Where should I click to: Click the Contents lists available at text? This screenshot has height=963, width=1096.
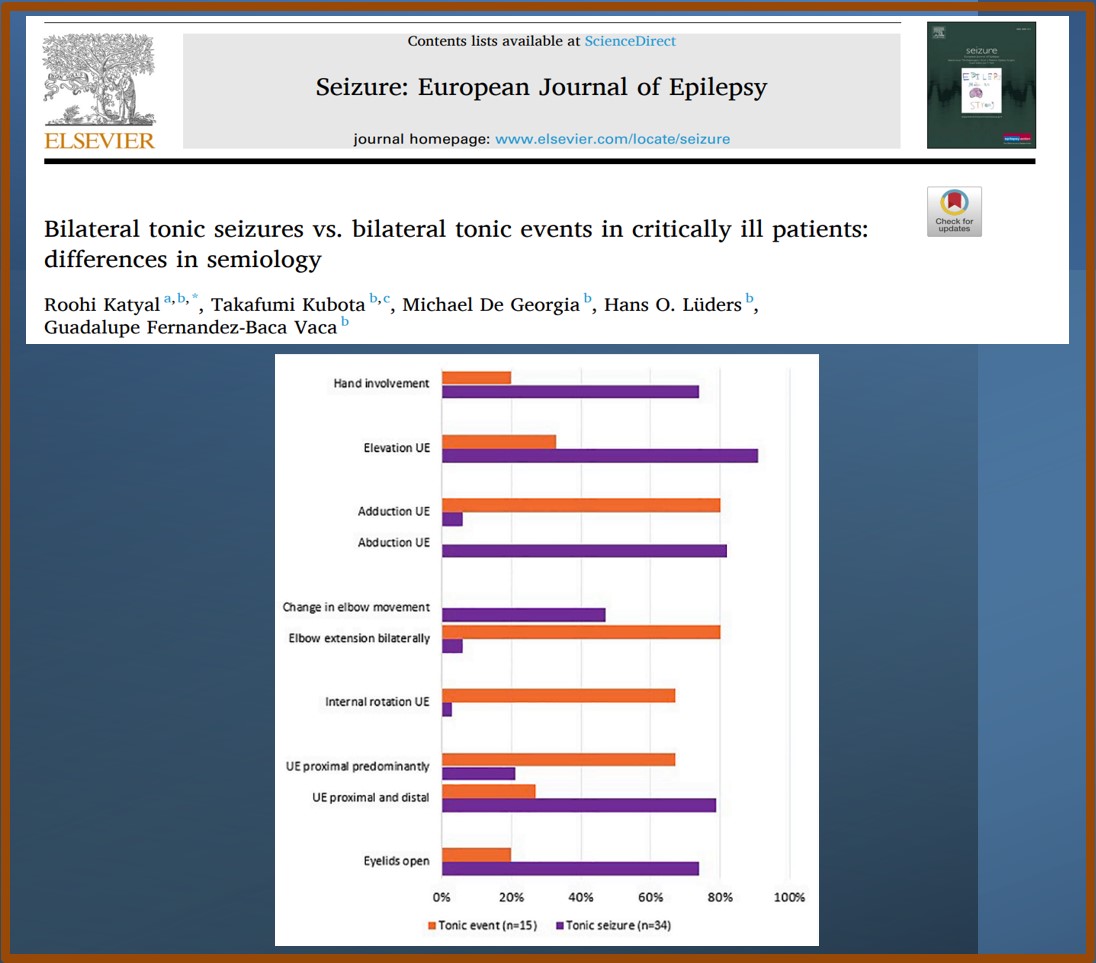click(494, 41)
